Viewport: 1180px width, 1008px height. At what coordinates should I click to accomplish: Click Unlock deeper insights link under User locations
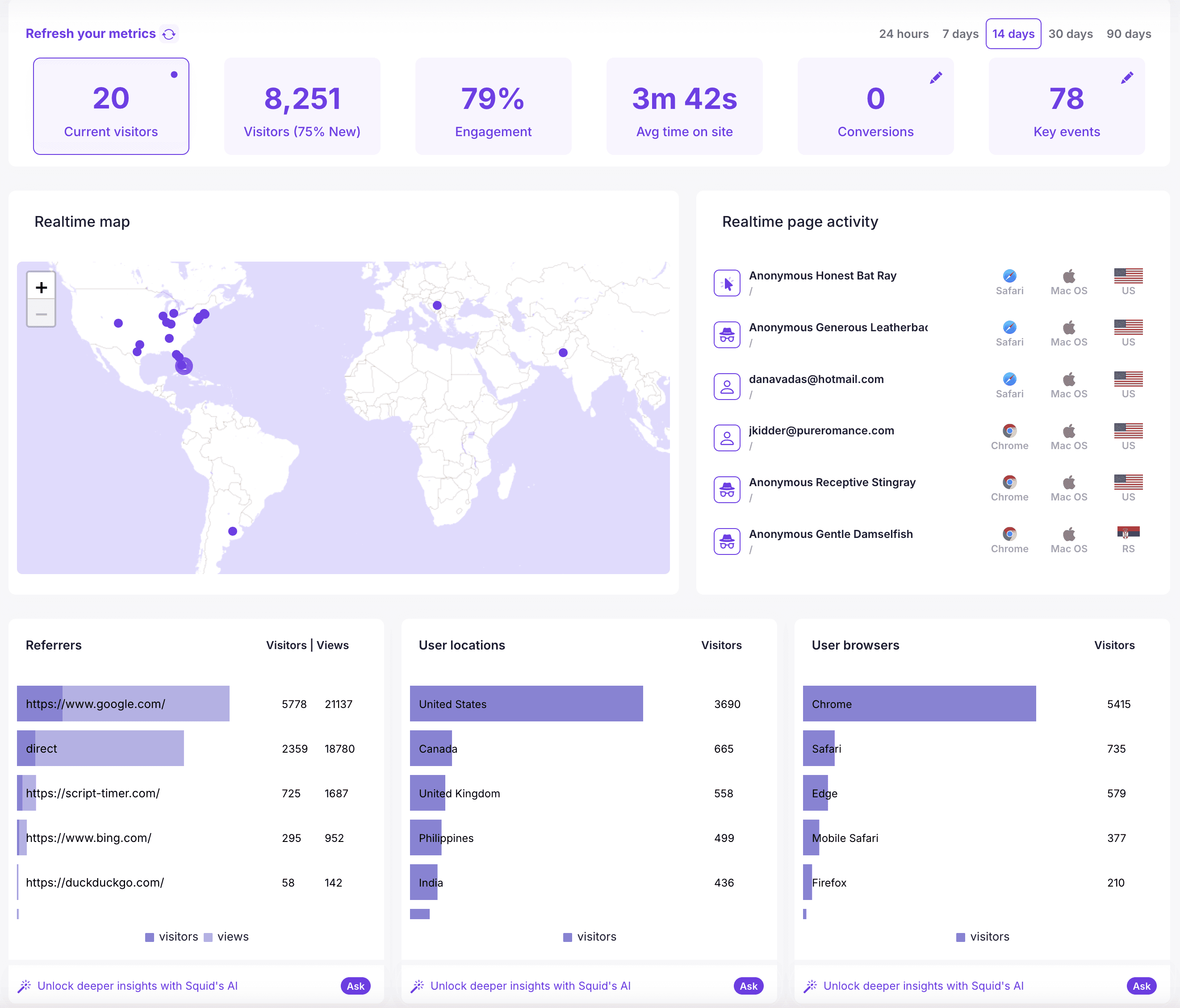(530, 986)
